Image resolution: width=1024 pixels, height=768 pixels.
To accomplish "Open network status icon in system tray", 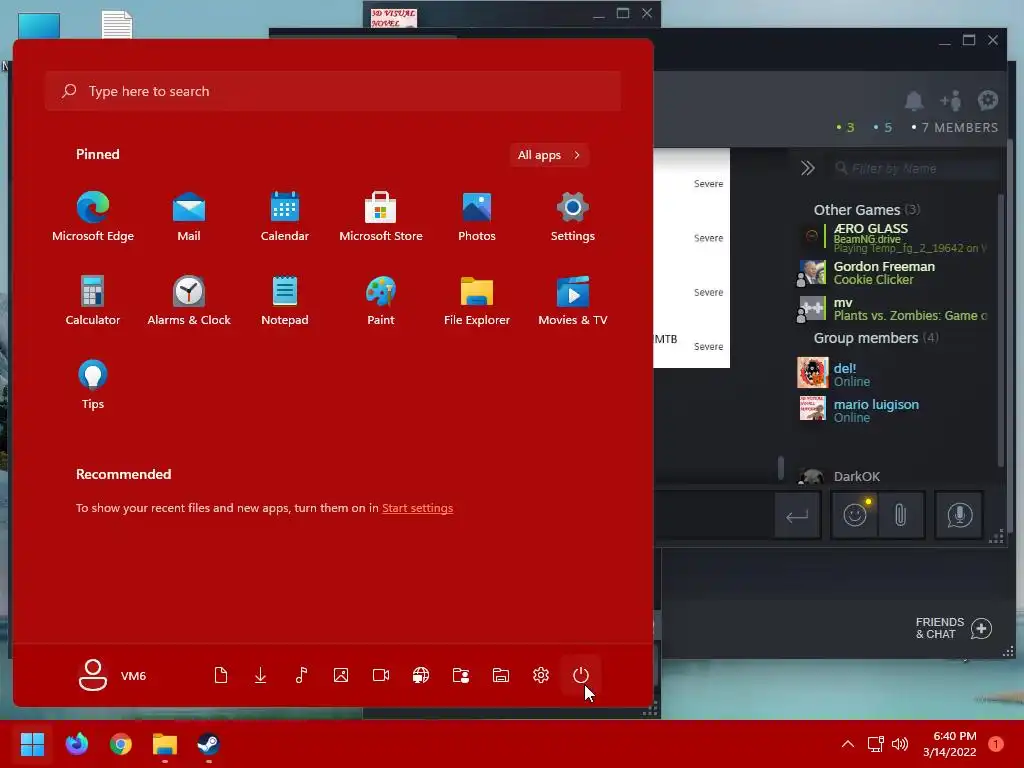I will click(875, 744).
